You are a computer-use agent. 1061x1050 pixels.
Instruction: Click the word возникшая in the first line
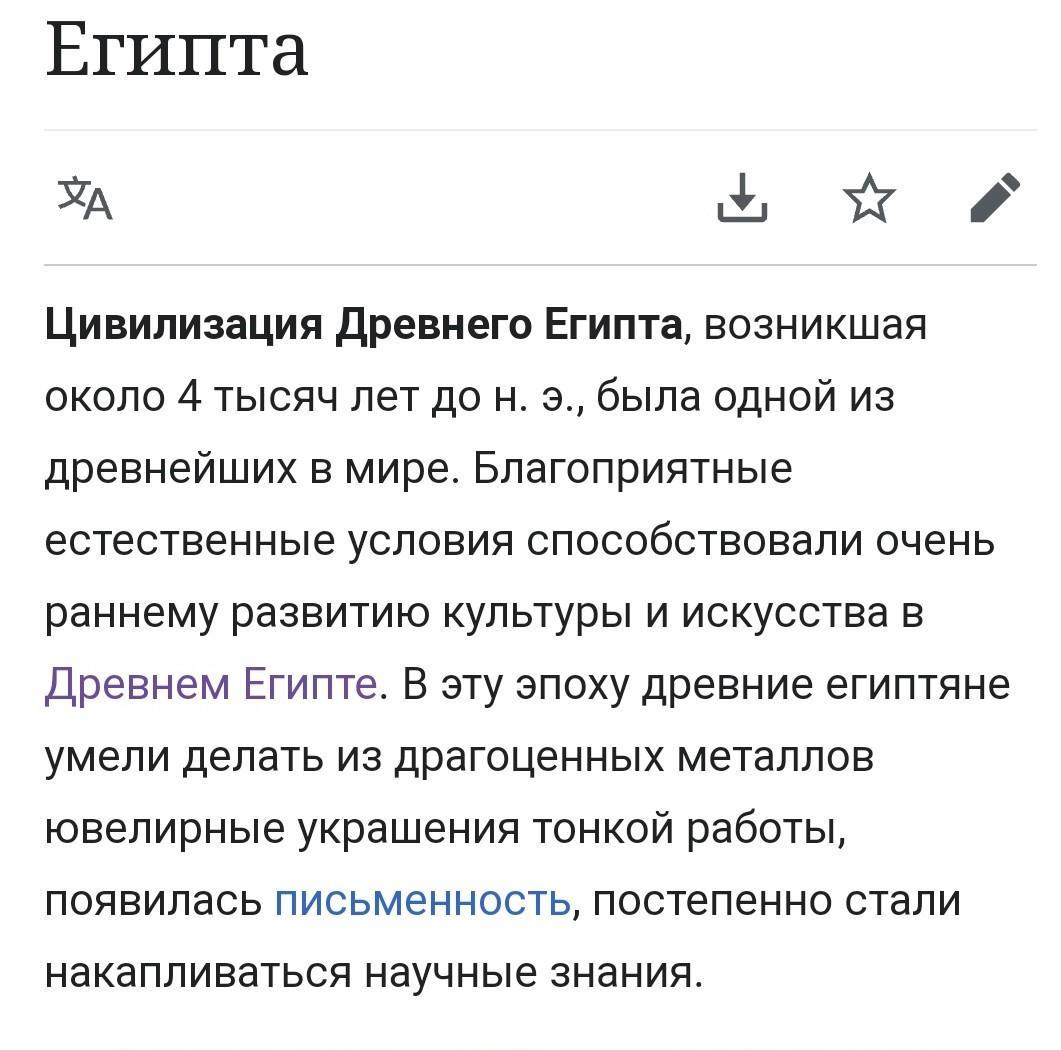click(815, 325)
